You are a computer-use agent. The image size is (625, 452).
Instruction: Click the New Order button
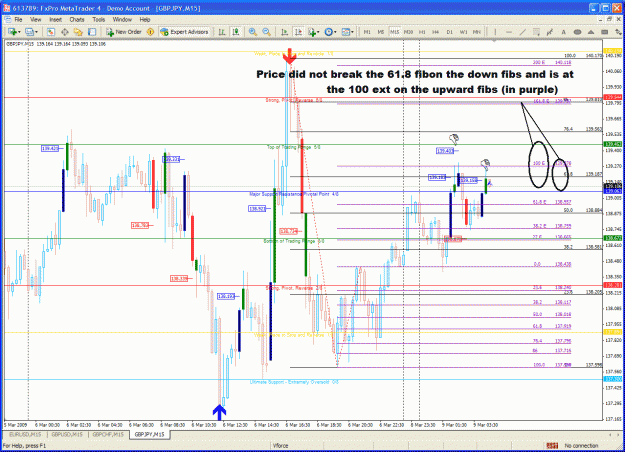tap(124, 32)
